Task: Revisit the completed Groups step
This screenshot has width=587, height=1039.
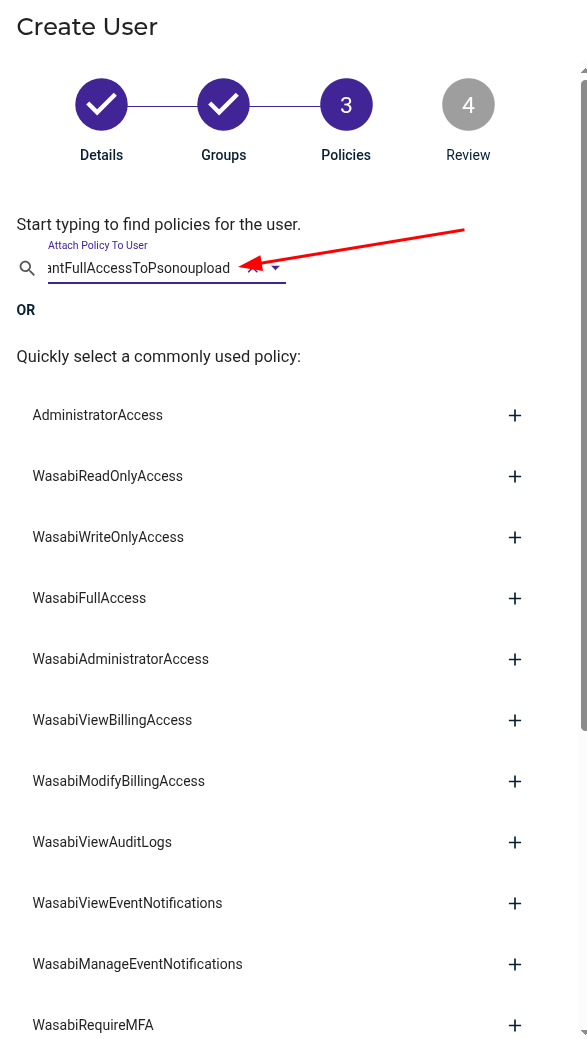Action: point(223,104)
